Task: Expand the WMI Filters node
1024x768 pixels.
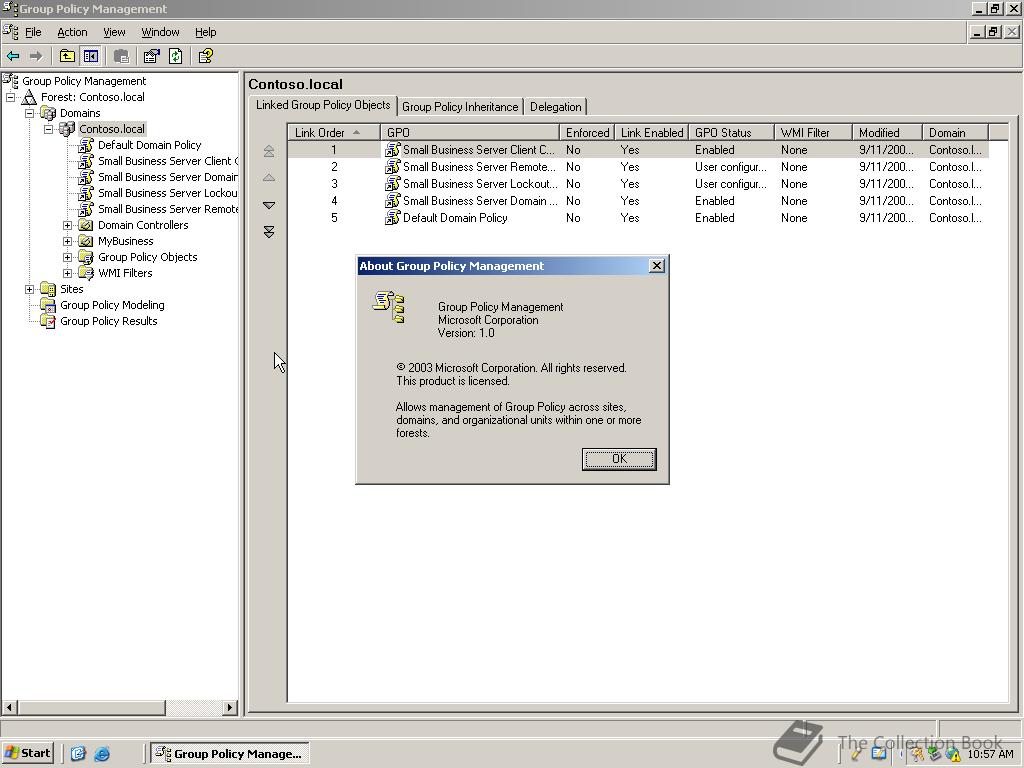Action: [67, 273]
